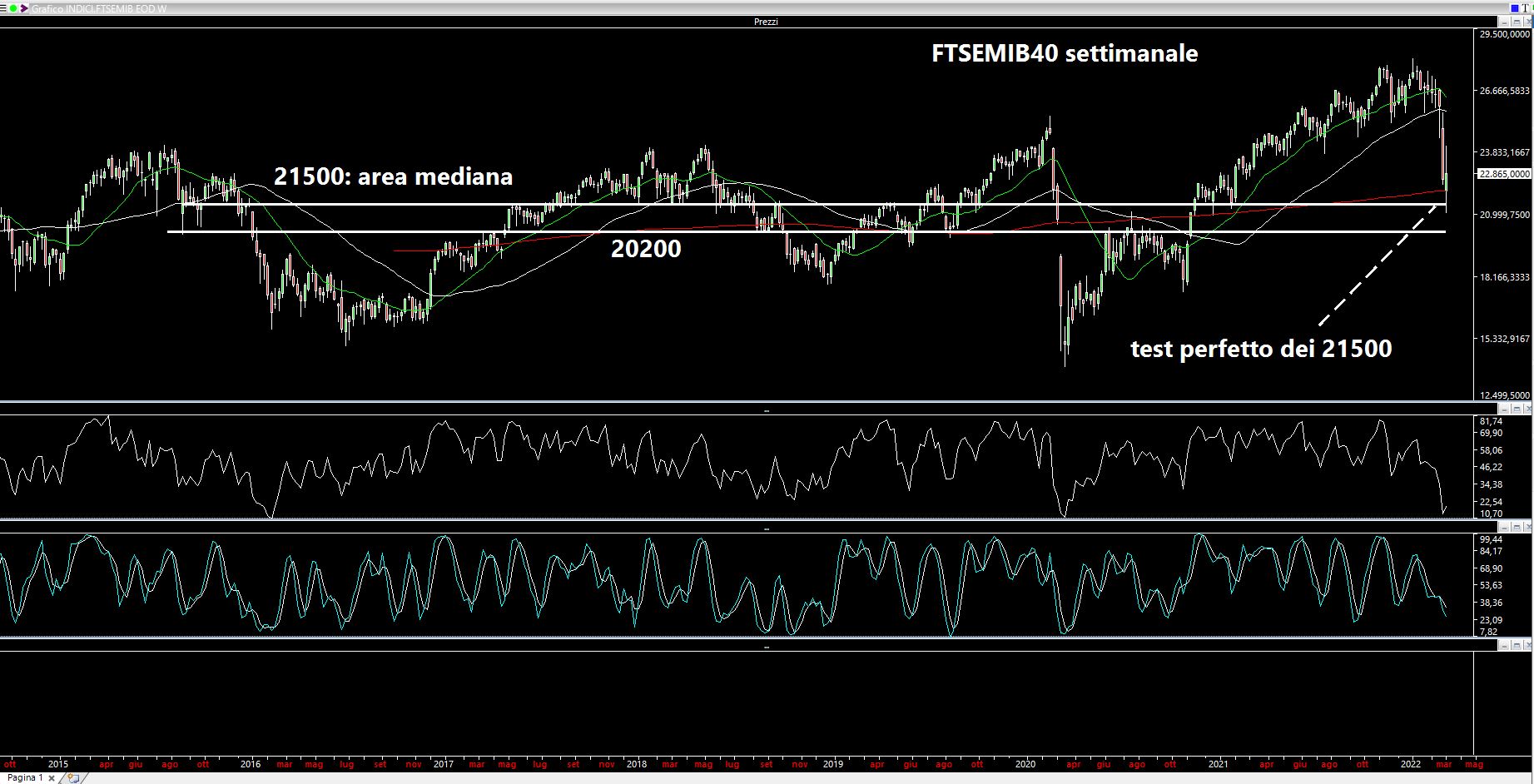Click the 38,36 stochastic scale value
Image resolution: width=1534 pixels, height=784 pixels.
pyautogui.click(x=1491, y=603)
